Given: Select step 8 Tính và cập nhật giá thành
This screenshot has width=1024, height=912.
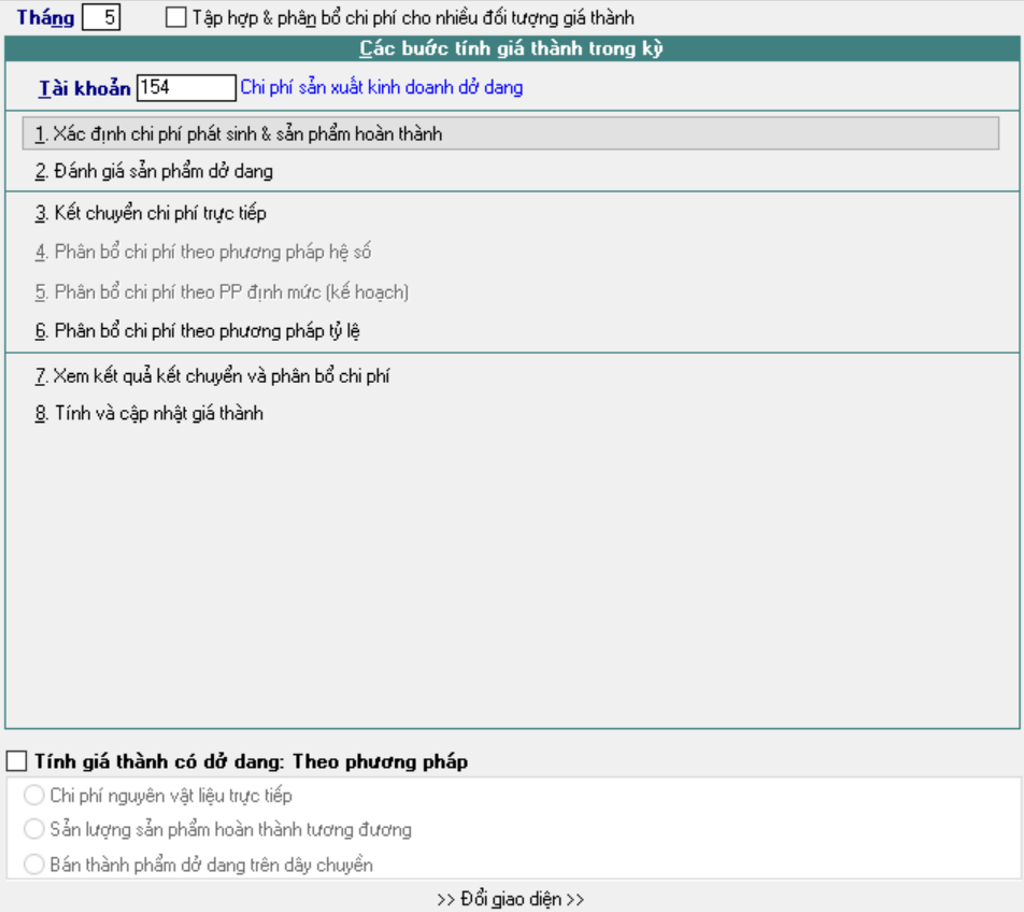Looking at the screenshot, I should [149, 413].
